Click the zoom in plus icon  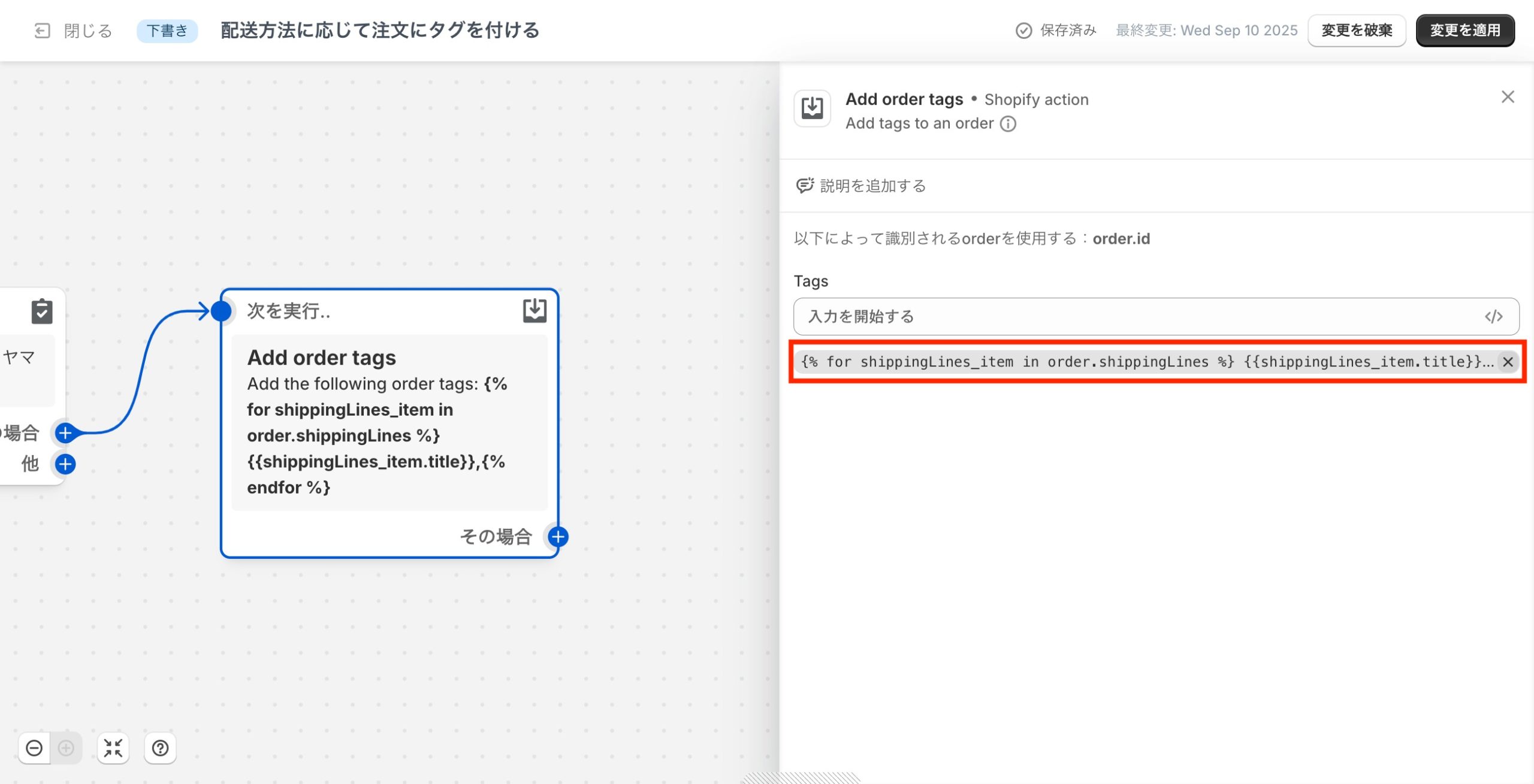point(66,748)
